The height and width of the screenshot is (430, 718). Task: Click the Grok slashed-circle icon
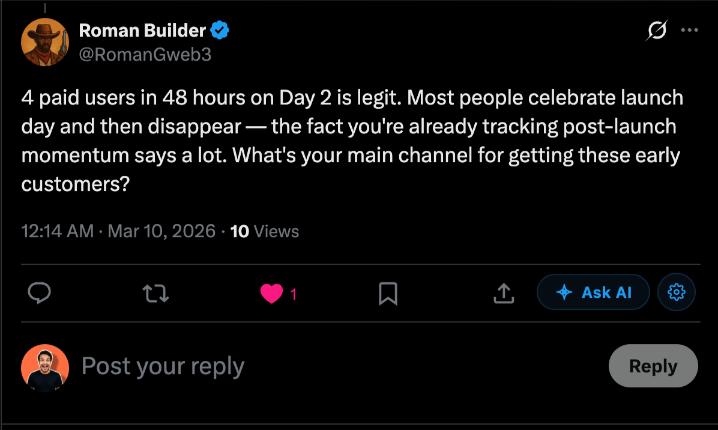(657, 31)
